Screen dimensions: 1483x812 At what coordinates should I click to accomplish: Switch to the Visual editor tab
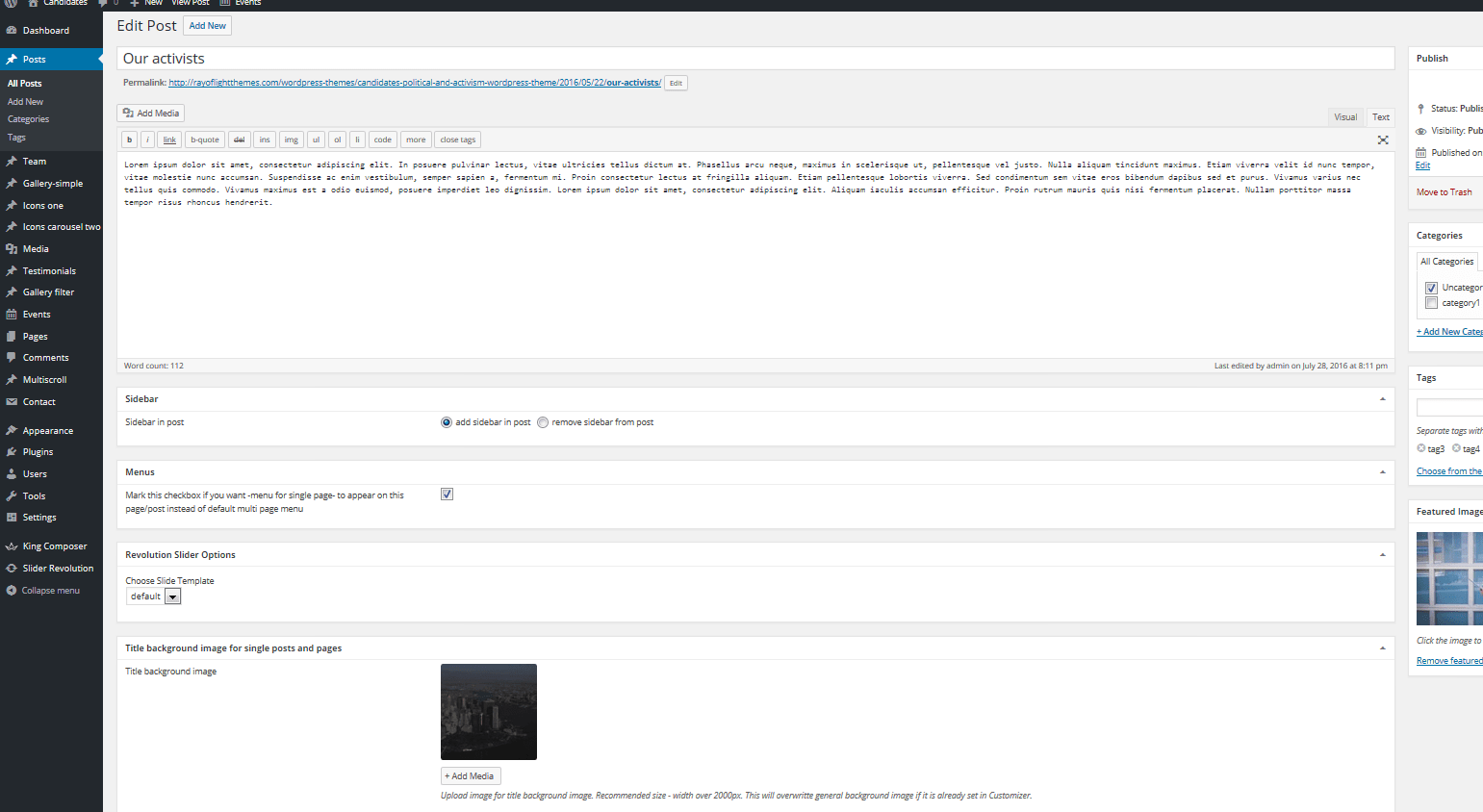(1345, 117)
